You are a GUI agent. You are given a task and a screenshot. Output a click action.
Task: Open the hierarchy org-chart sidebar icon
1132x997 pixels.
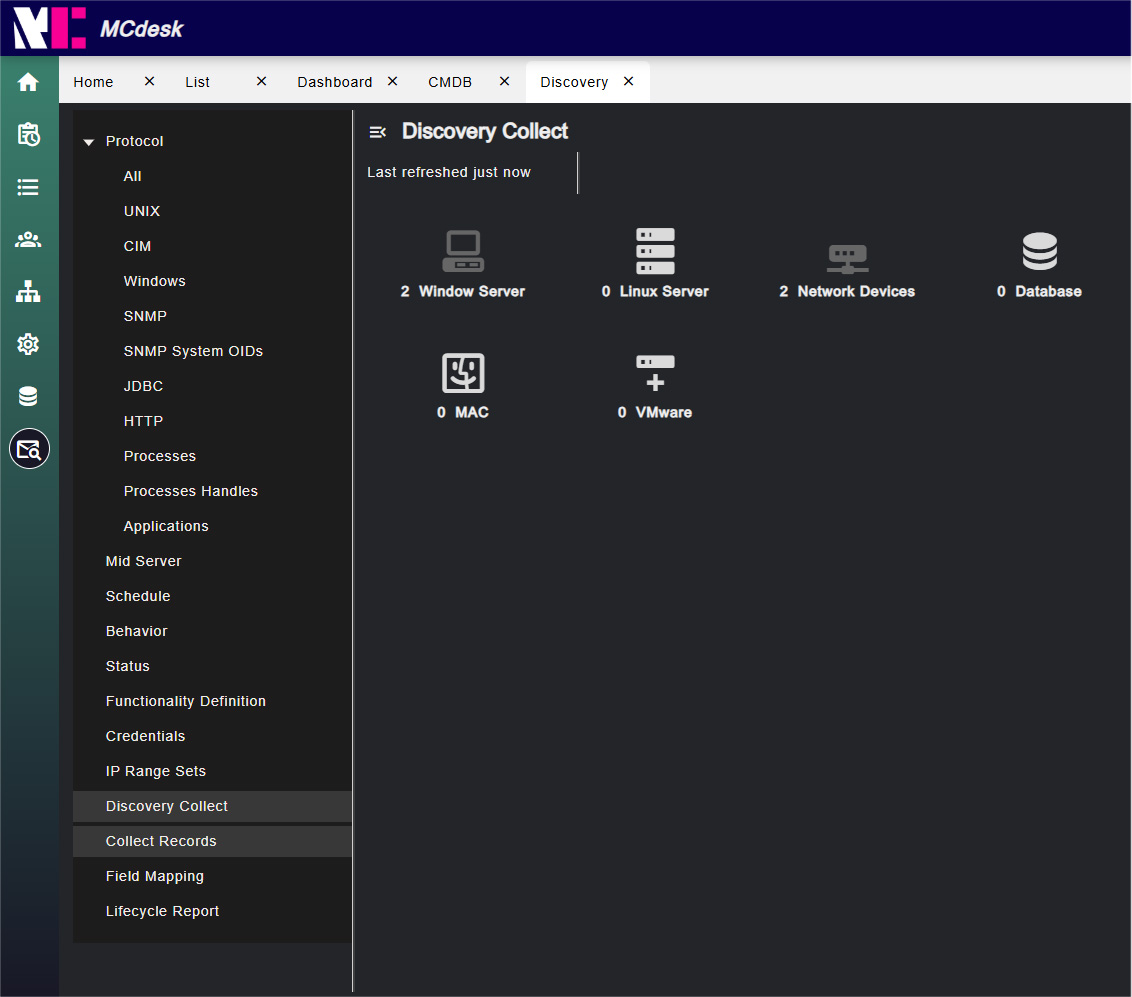[x=28, y=292]
